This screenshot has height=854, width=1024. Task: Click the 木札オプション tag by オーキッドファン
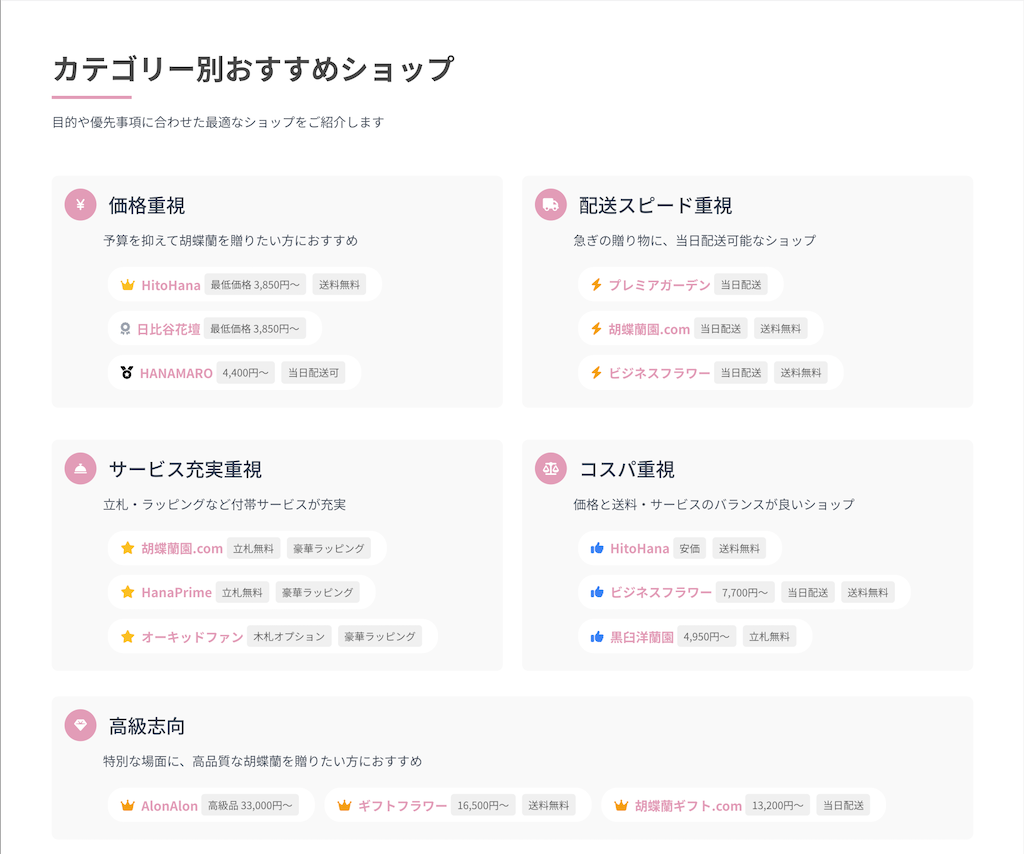click(x=289, y=636)
